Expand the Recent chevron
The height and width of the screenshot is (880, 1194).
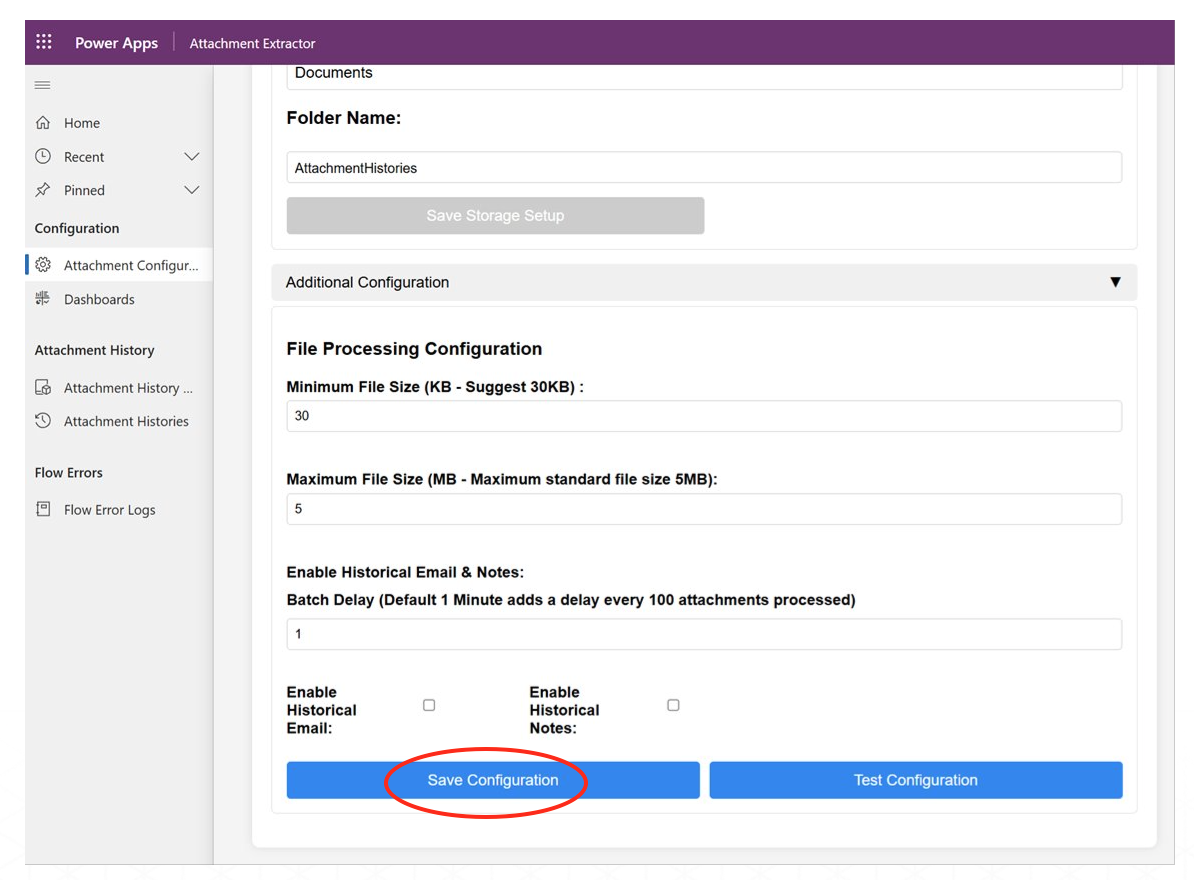[192, 157]
